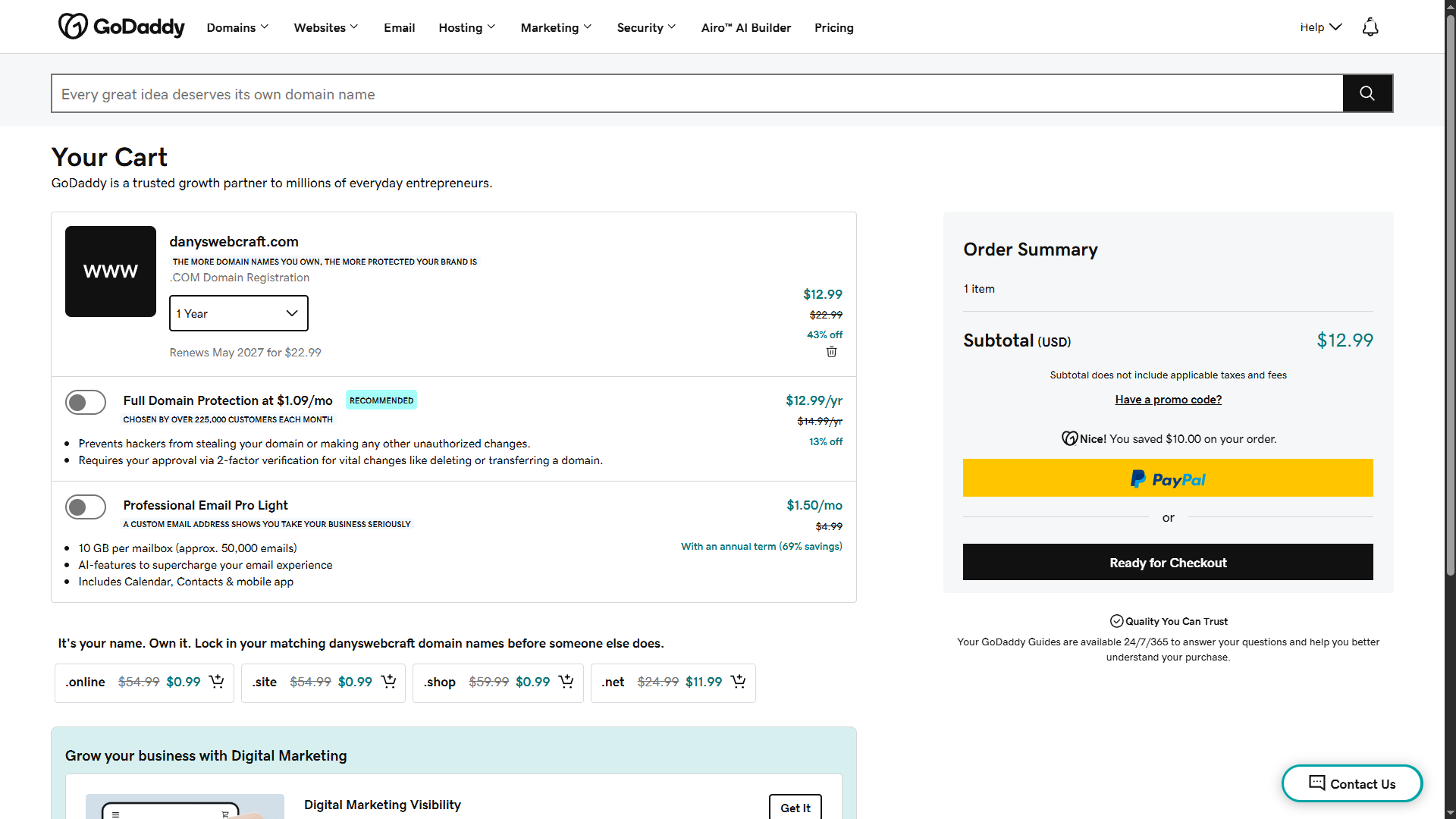1456x819 pixels.
Task: Click Quality You Can Trust text
Action: pyautogui.click(x=1176, y=621)
